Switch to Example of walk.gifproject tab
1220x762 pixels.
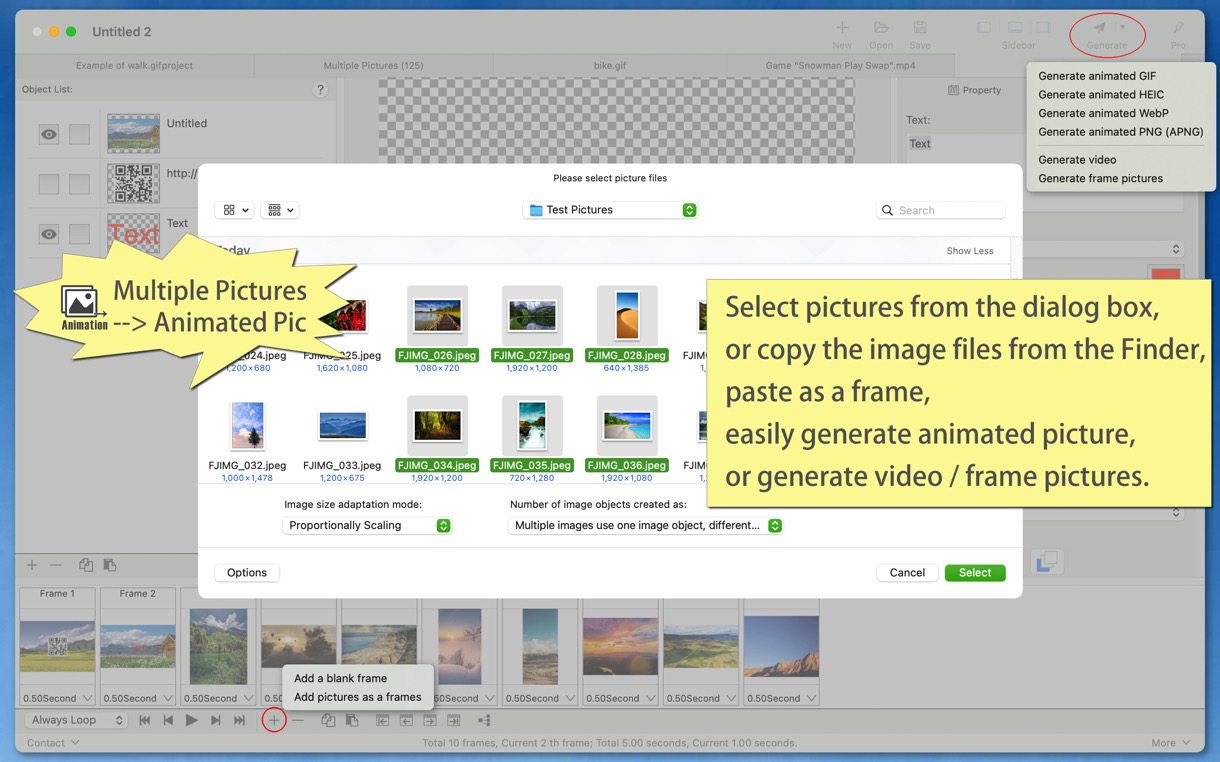[x=134, y=65]
